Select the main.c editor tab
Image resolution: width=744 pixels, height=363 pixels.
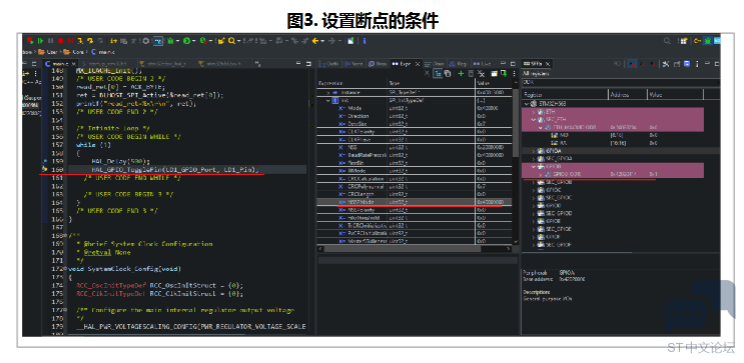pyautogui.click(x=60, y=64)
